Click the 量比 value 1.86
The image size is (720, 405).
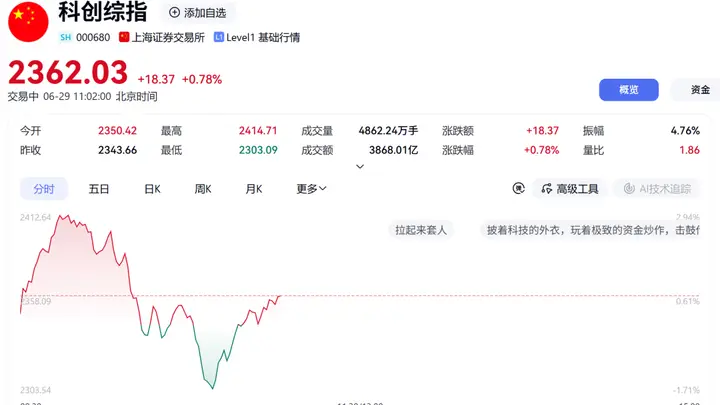click(x=689, y=150)
